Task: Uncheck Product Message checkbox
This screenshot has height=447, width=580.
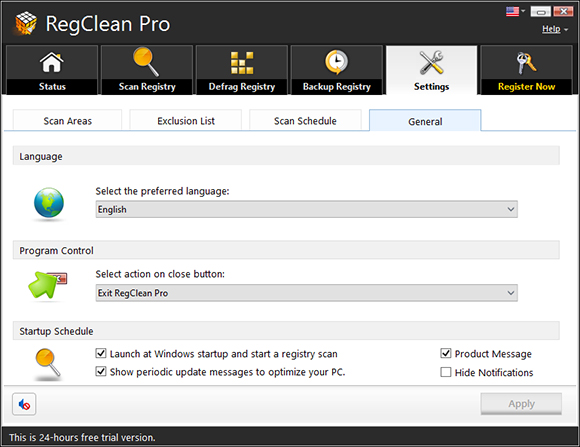Action: 446,353
